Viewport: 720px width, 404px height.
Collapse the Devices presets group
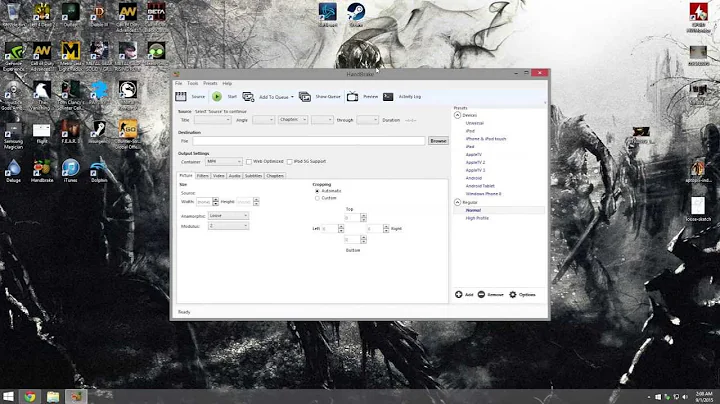[457, 115]
